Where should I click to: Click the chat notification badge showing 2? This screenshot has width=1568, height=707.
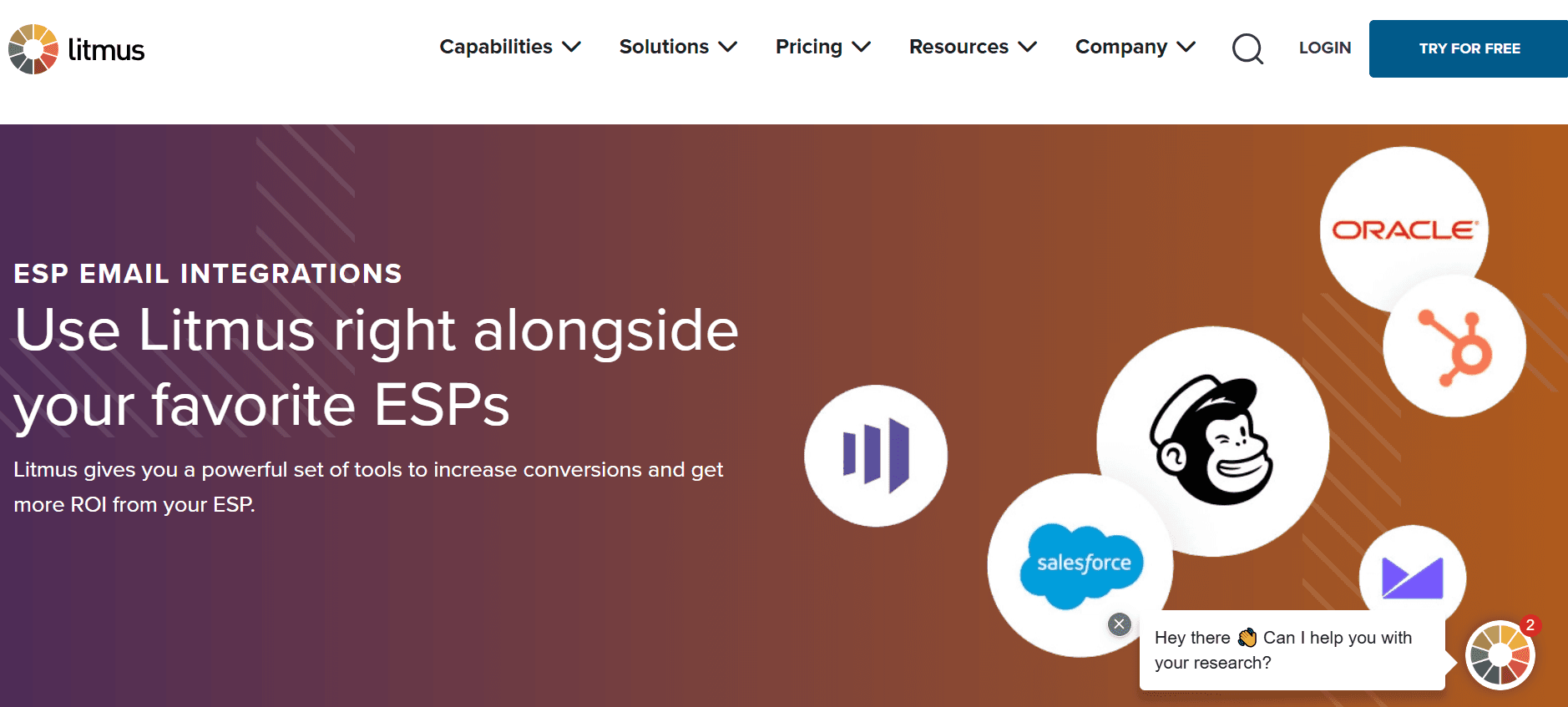pyautogui.click(x=1530, y=625)
